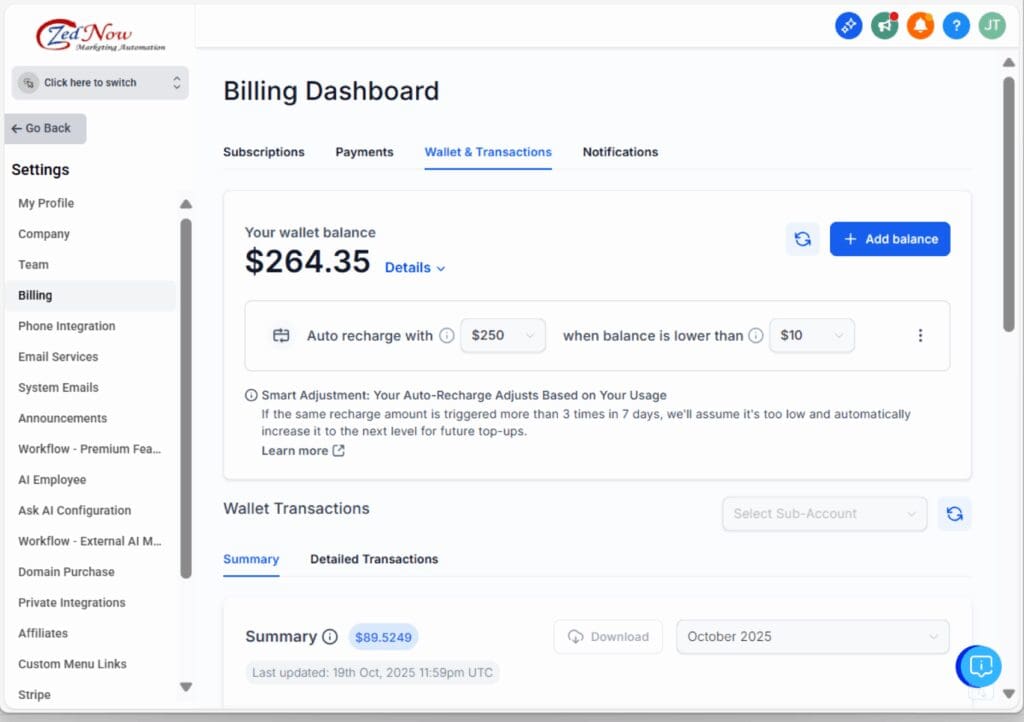The width and height of the screenshot is (1024, 722).
Task: Refresh the wallet balance
Action: click(x=803, y=238)
